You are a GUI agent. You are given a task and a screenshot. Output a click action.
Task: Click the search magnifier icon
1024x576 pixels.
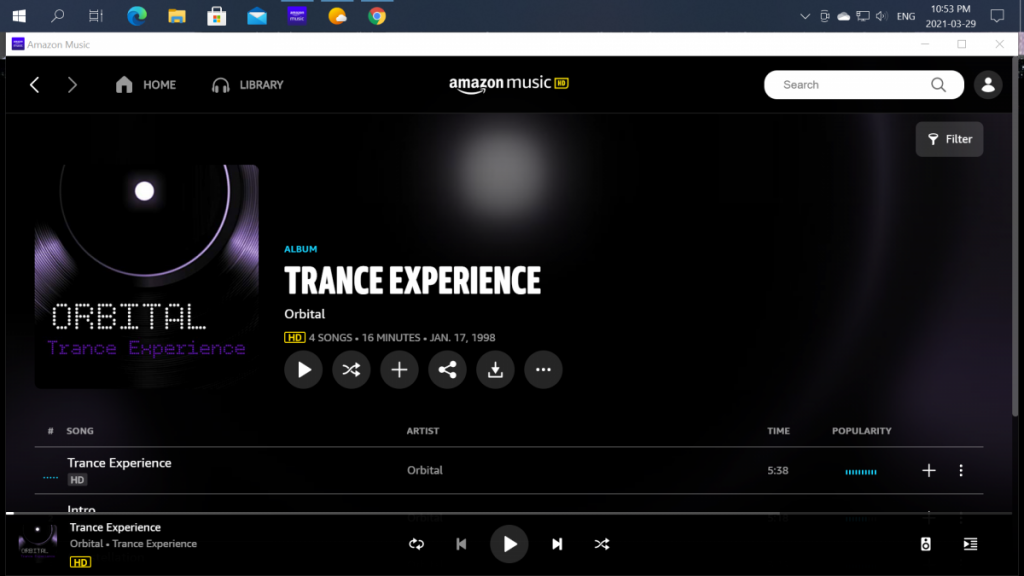pyautogui.click(x=938, y=85)
